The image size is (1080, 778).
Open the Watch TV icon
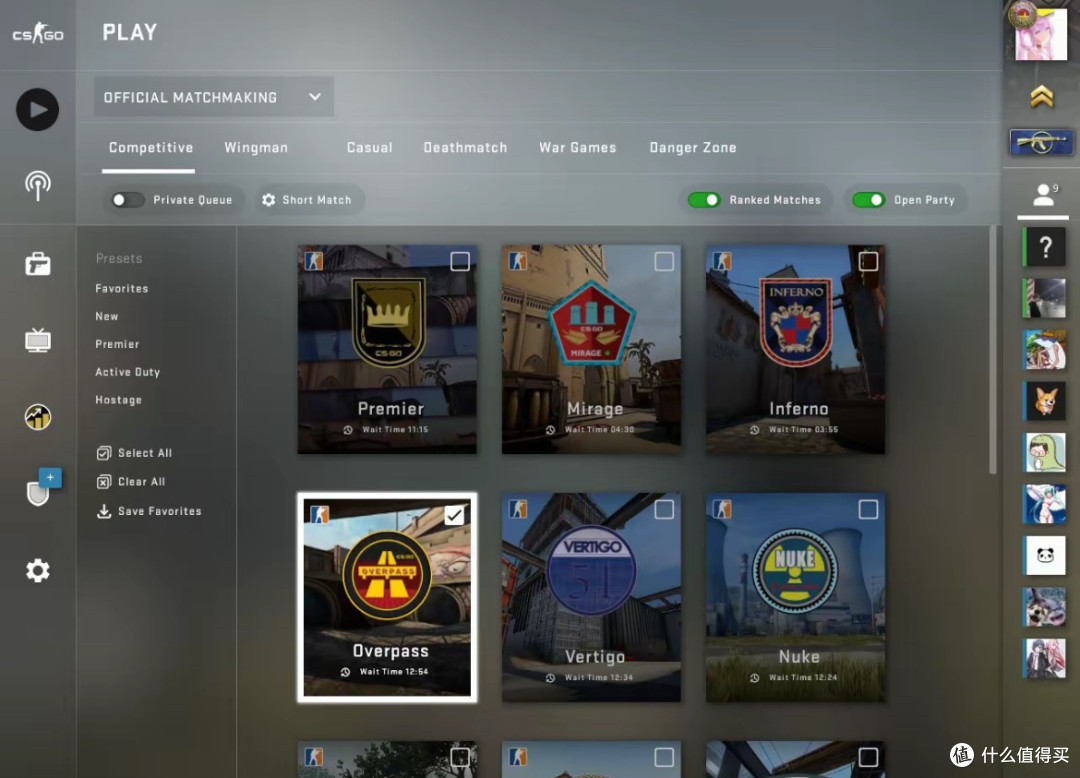tap(38, 340)
